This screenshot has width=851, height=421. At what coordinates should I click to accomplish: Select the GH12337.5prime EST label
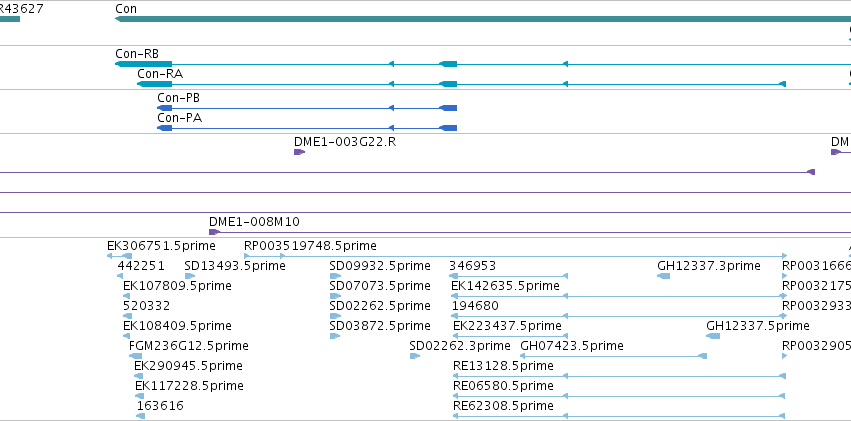758,326
